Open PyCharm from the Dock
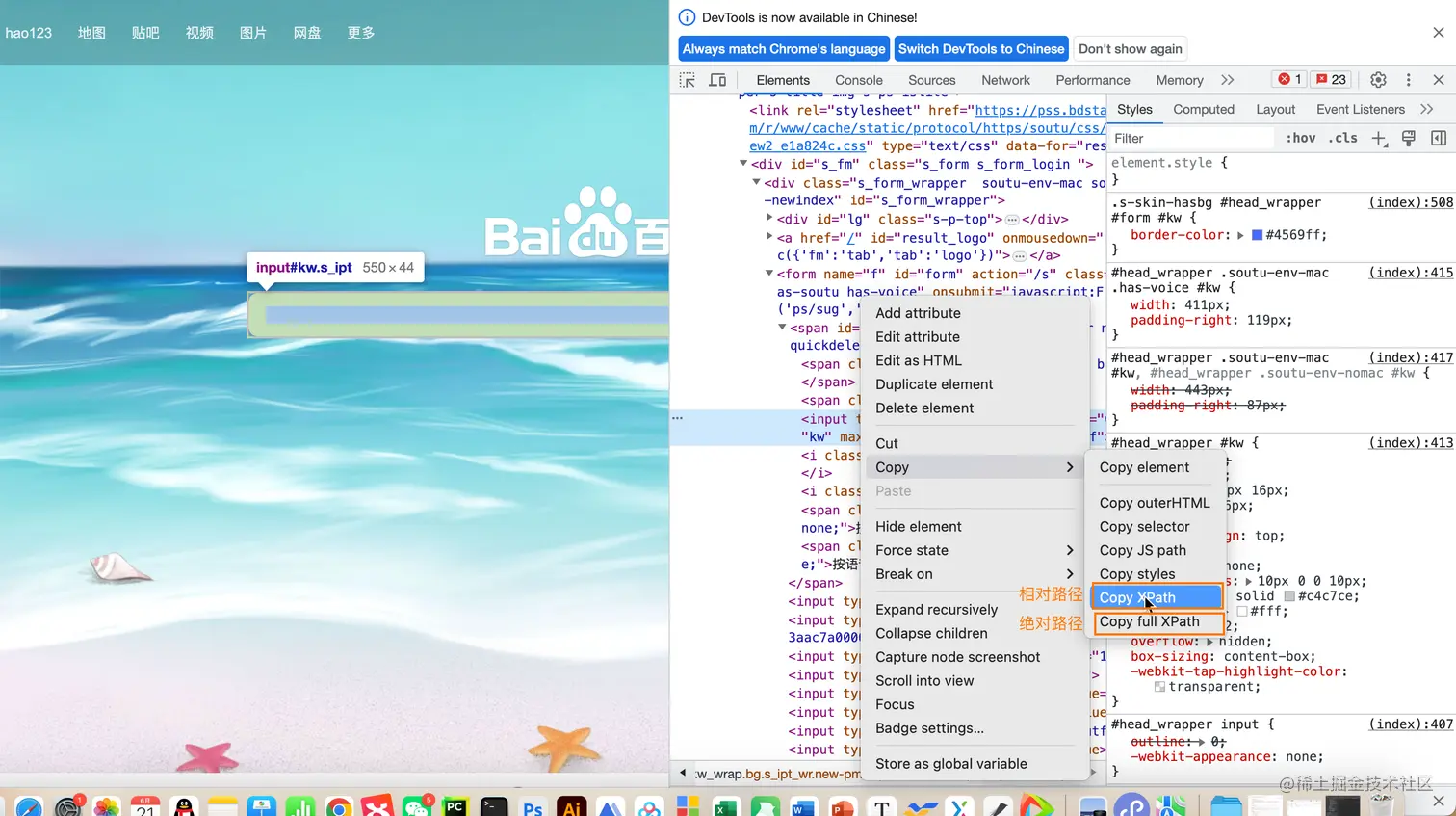Viewport: 1456px width, 816px height. (x=455, y=807)
